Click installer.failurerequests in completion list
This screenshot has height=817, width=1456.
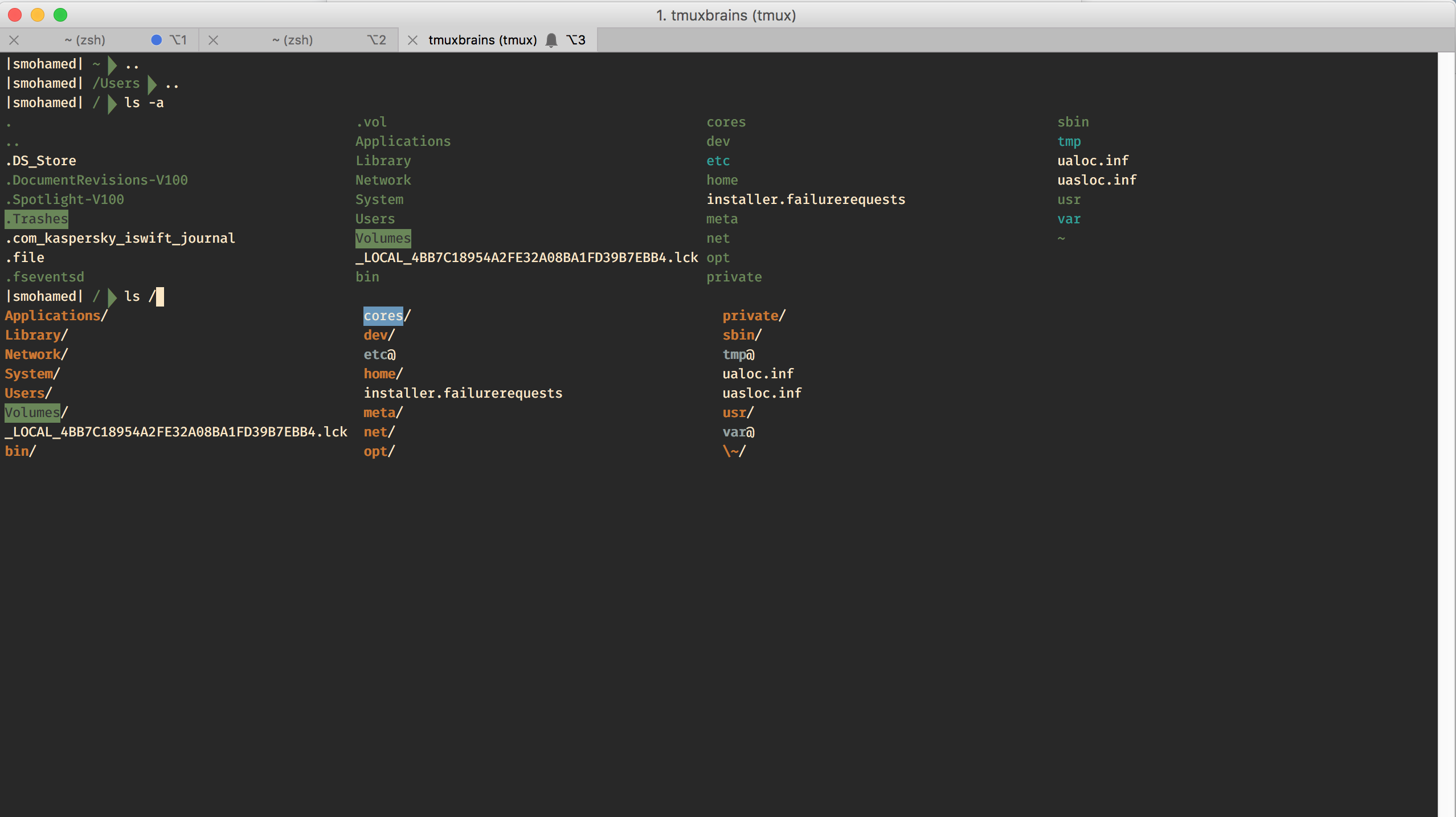pos(463,393)
